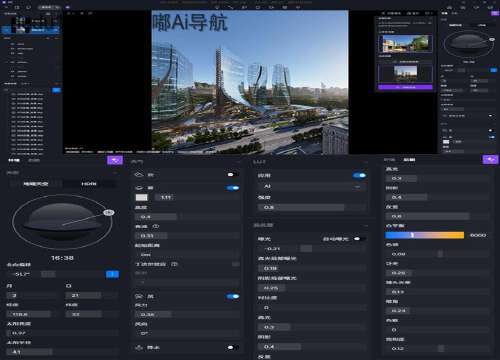The width and height of the screenshot is (500, 360).
Task: Click the sun handle on the large sky dial
Action: pyautogui.click(x=109, y=212)
